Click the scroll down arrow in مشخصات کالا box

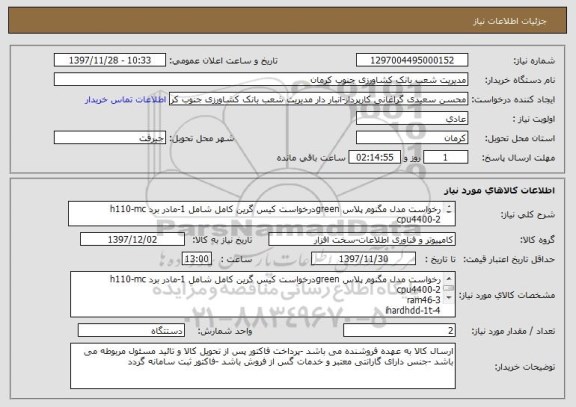(x=449, y=298)
